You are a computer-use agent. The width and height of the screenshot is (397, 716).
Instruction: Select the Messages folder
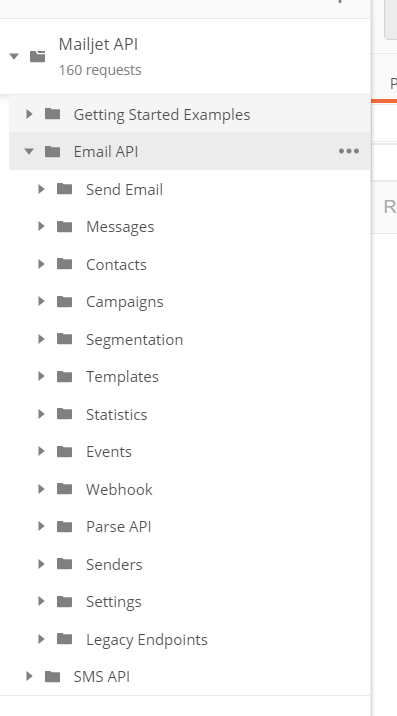pyautogui.click(x=190, y=226)
